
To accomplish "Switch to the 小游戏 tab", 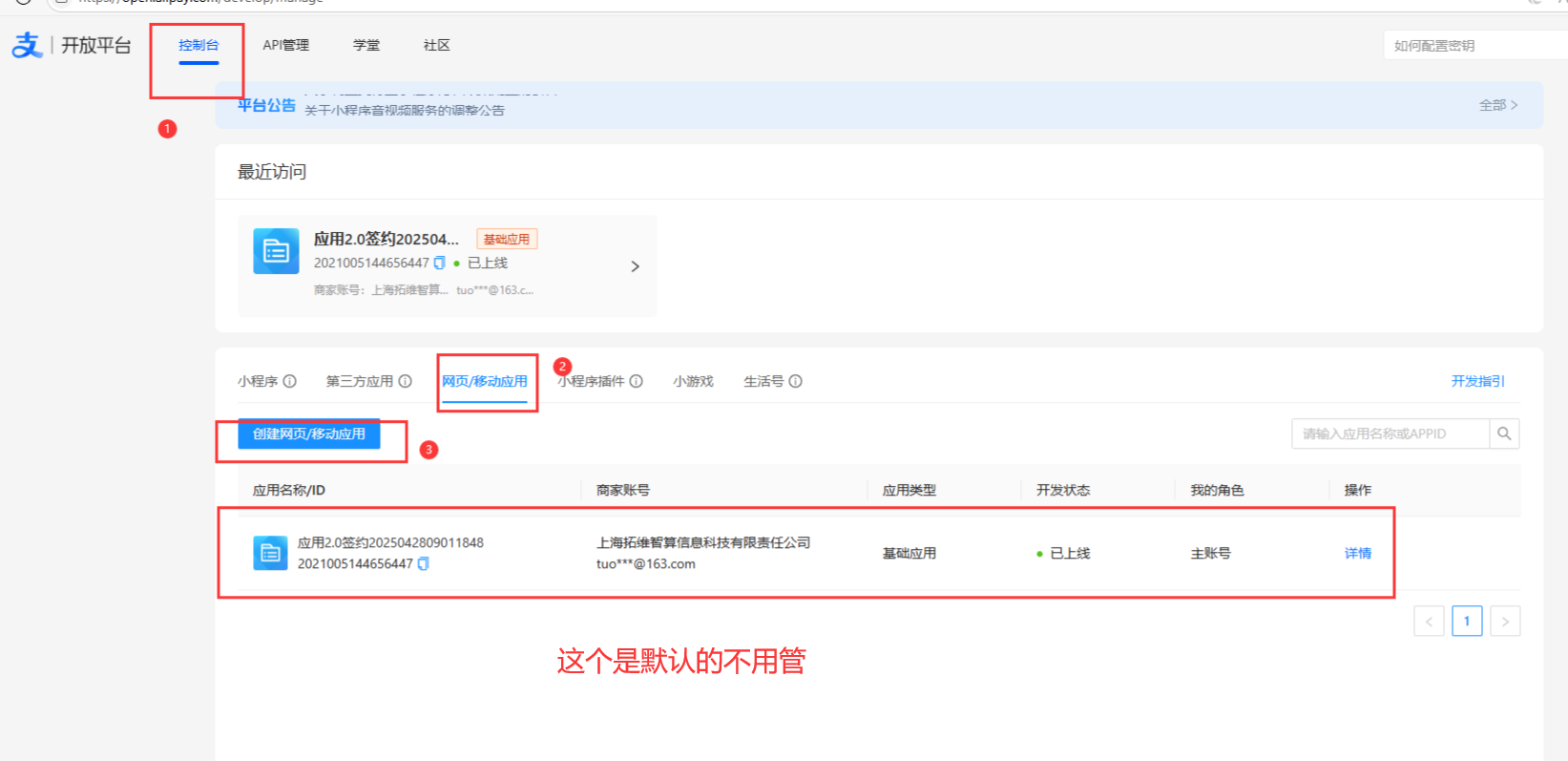I will [x=693, y=381].
